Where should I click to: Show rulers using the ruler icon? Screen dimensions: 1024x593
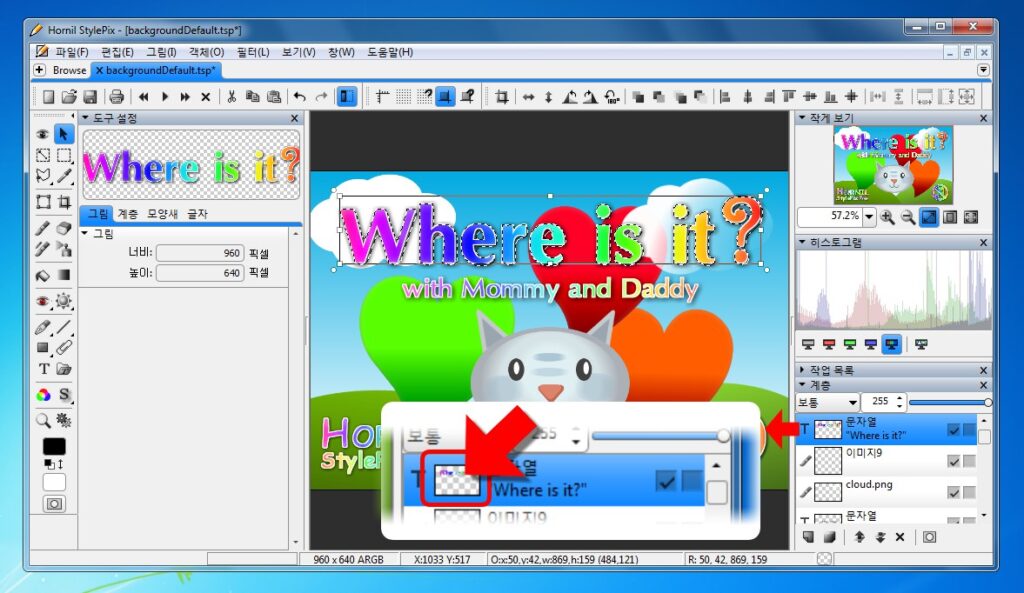pyautogui.click(x=383, y=97)
